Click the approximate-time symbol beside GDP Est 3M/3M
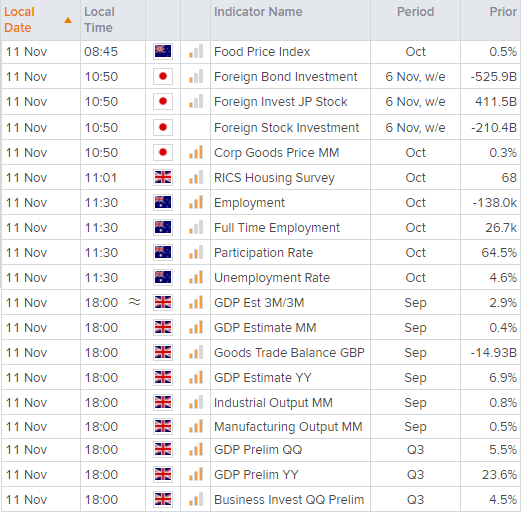Screen dimensions: 521x513 pos(134,302)
